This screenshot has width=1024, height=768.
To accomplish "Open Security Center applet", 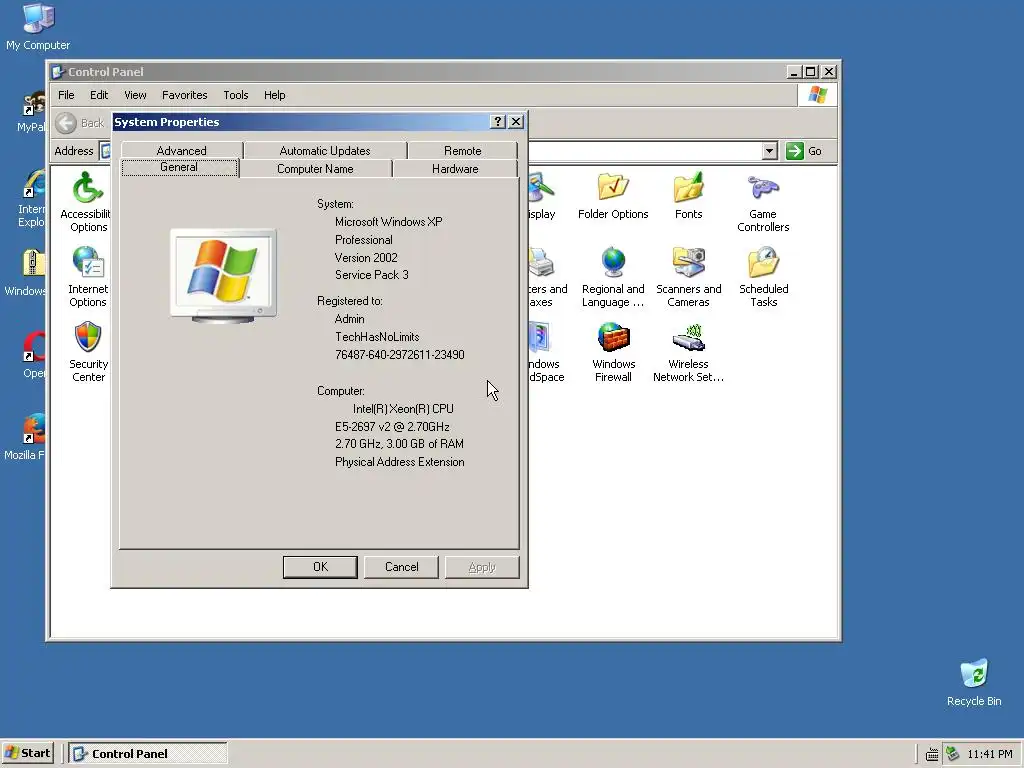I will coord(88,352).
